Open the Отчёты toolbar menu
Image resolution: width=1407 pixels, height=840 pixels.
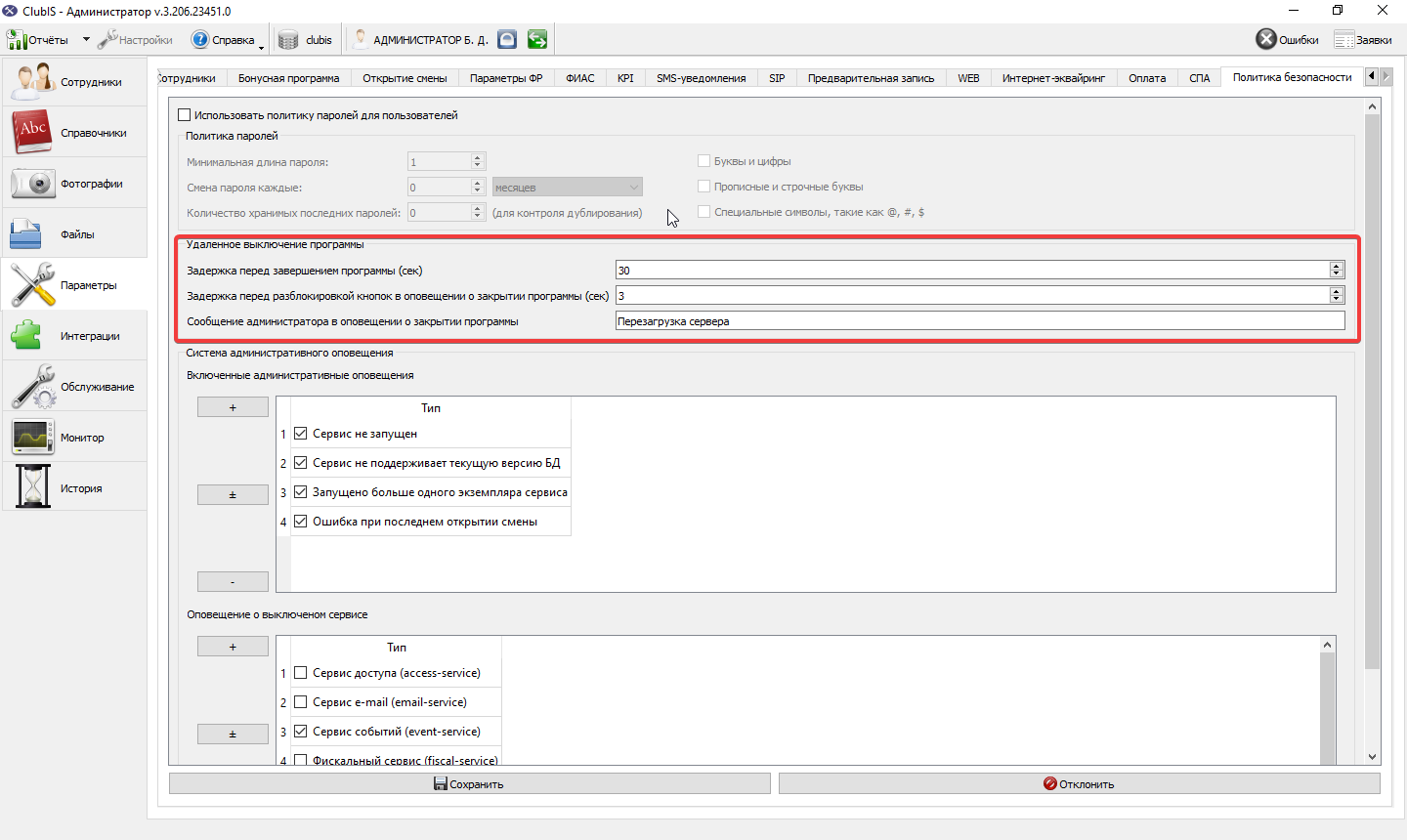(39, 40)
